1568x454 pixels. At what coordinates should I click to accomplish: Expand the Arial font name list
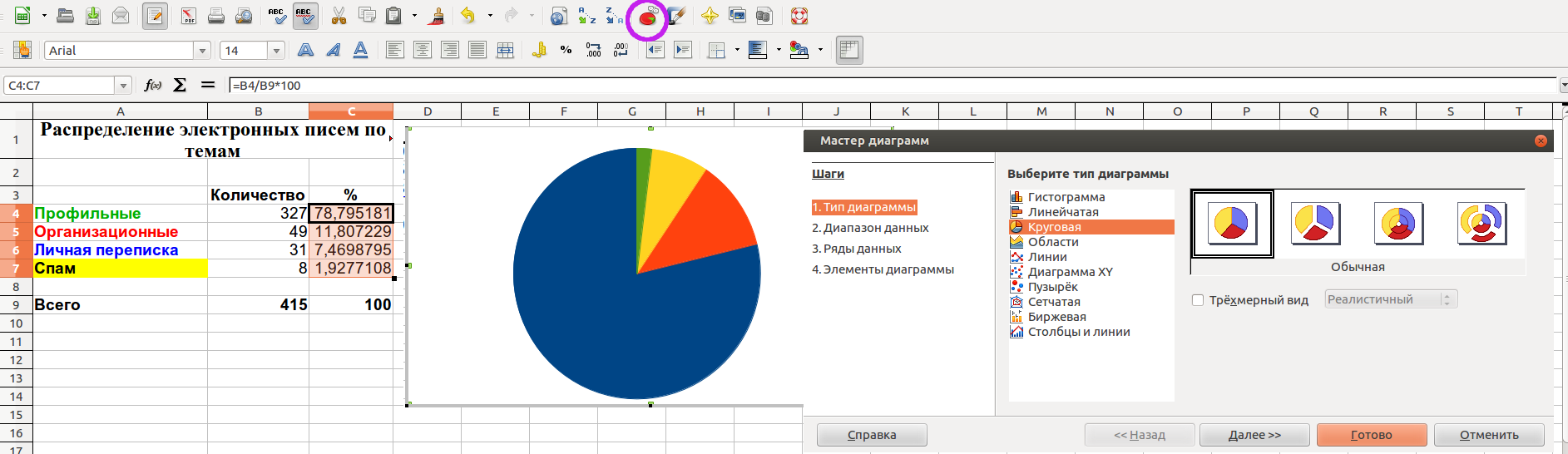point(202,51)
